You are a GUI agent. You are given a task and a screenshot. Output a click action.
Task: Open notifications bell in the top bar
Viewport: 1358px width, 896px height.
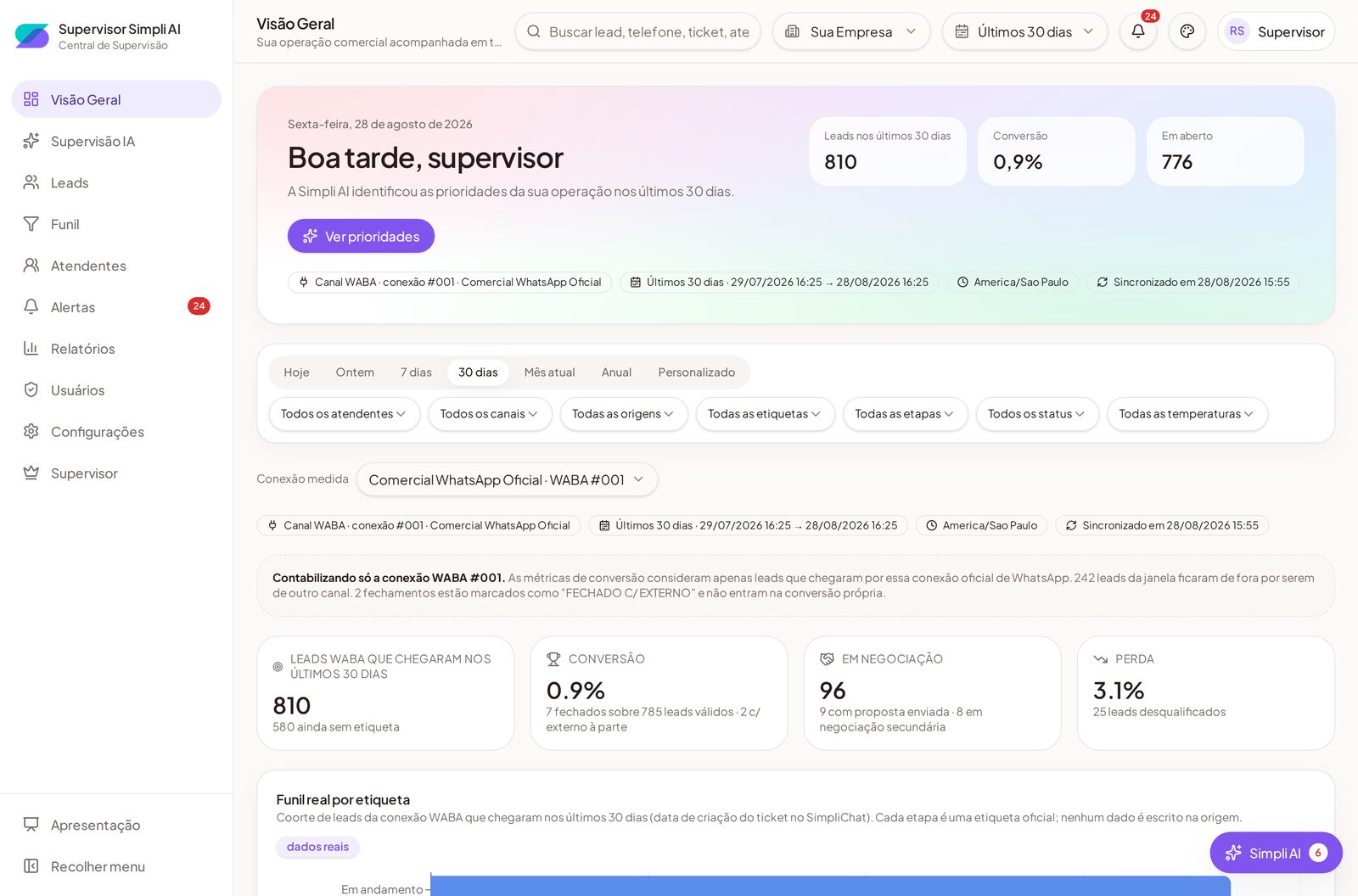click(1138, 31)
